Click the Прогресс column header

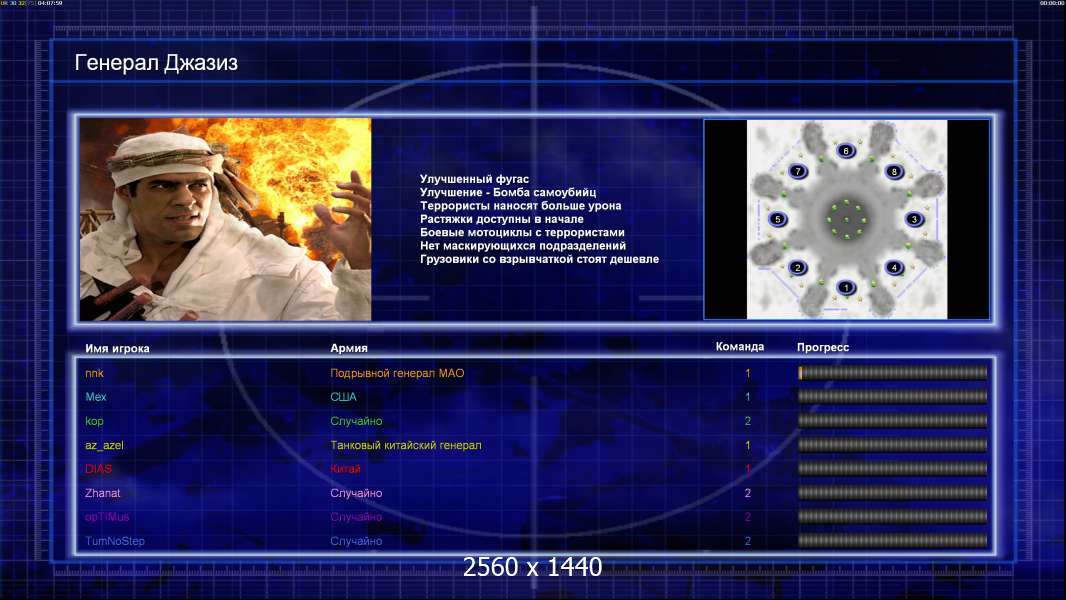(823, 348)
